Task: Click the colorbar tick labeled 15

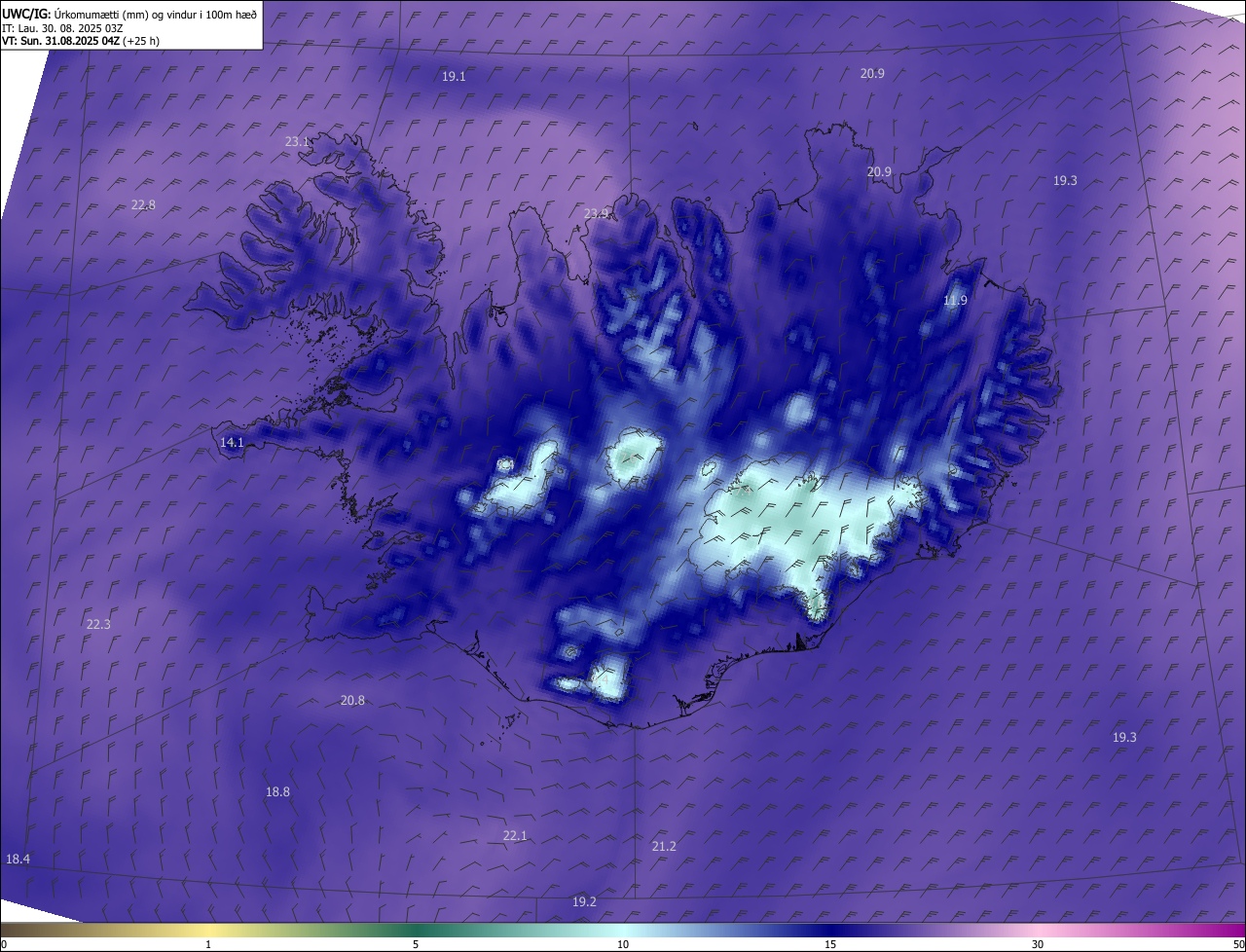Action: 830,945
